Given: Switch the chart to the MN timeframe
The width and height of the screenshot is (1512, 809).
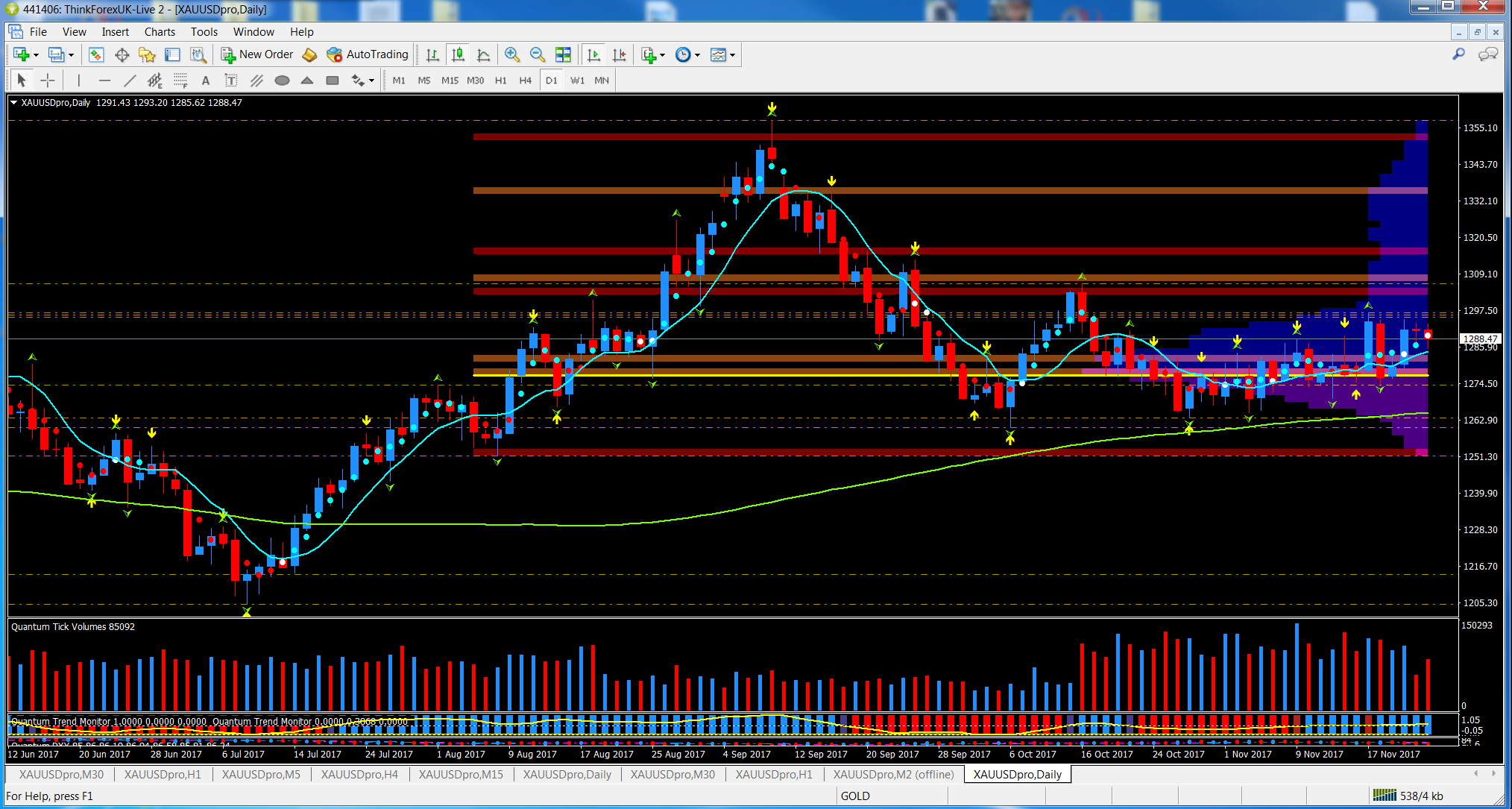Looking at the screenshot, I should point(602,80).
